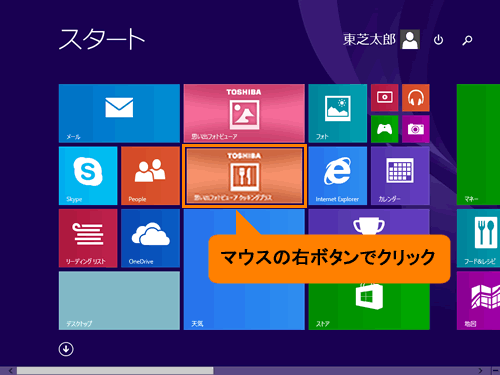The image size is (500, 375).
Task: Open the OneDrive tile
Action: (x=150, y=238)
